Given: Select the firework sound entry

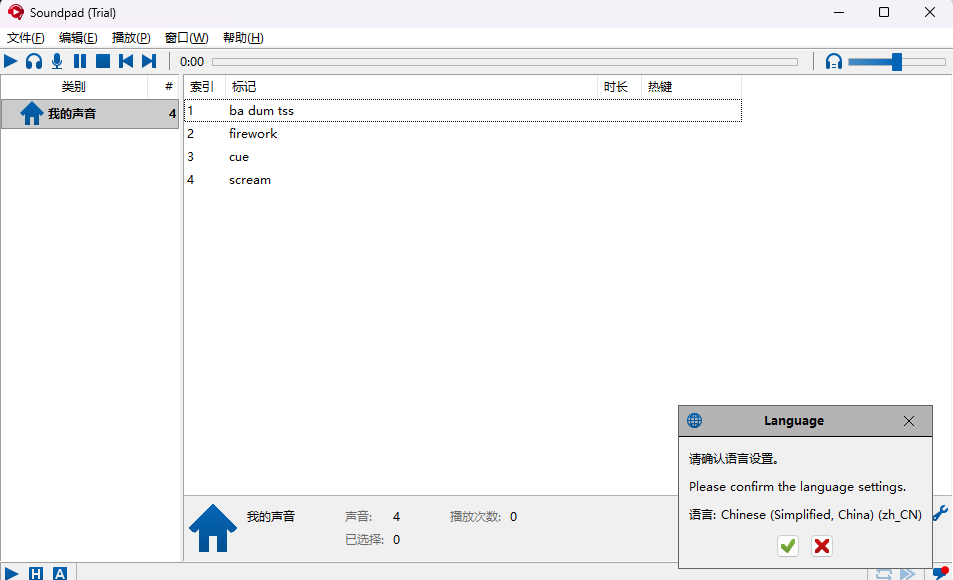Looking at the screenshot, I should [253, 133].
